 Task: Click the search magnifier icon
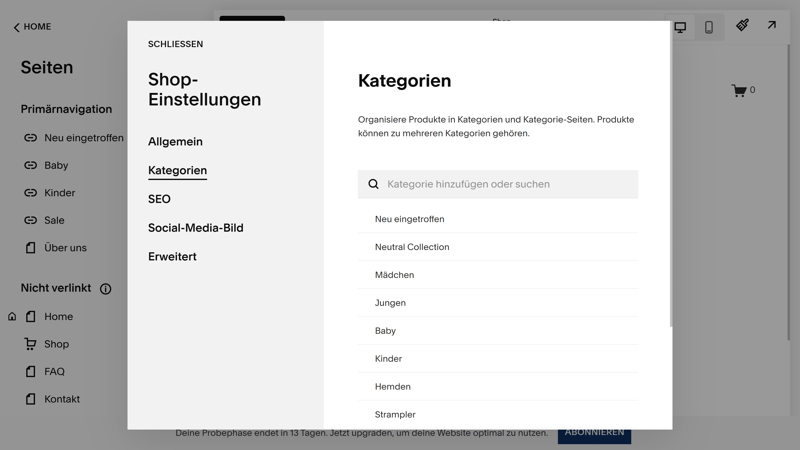374,184
